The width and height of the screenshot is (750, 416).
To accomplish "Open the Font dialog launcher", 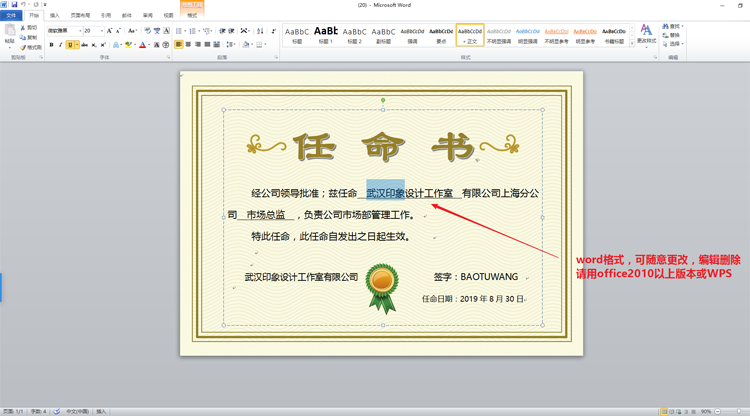I will [168, 57].
